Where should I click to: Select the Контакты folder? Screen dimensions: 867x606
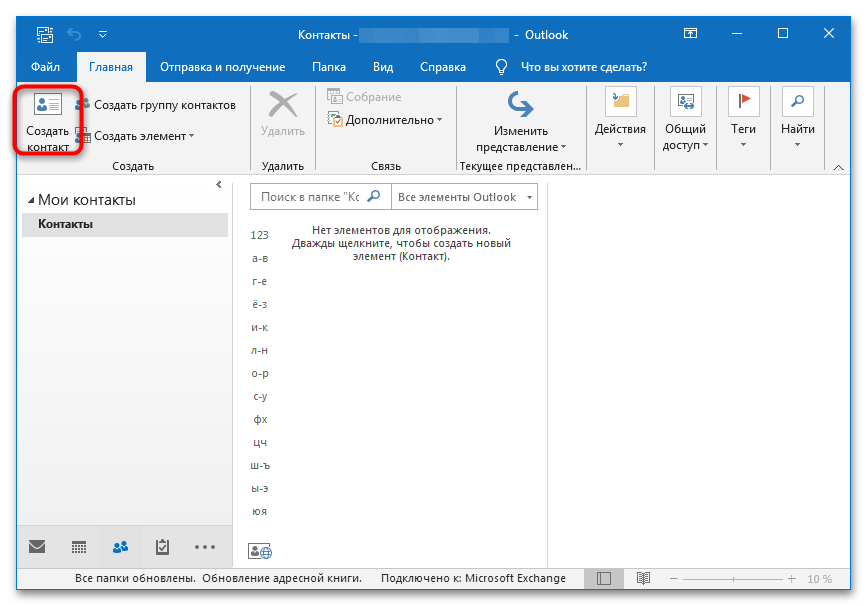pyautogui.click(x=125, y=224)
